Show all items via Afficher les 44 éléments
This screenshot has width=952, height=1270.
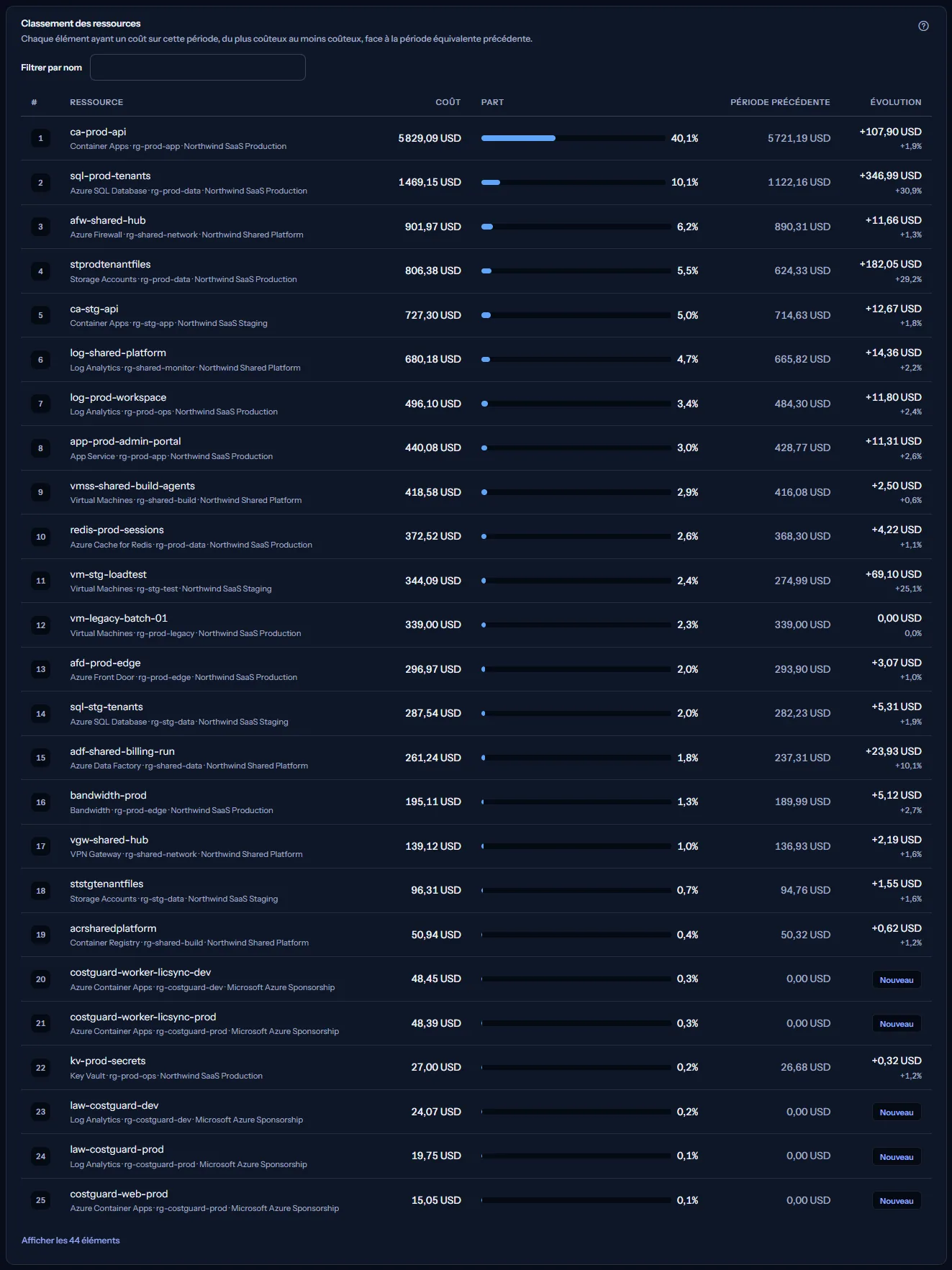coord(71,1240)
